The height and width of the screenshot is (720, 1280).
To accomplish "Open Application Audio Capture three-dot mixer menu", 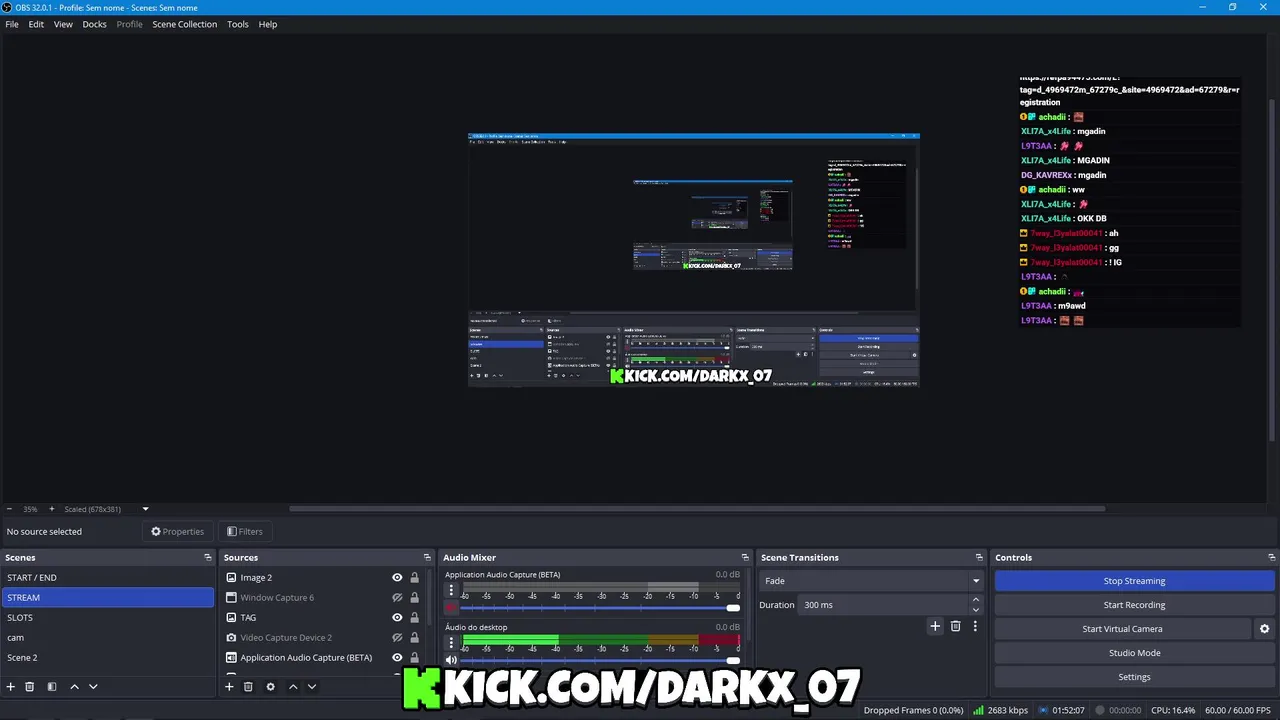I will tap(451, 590).
